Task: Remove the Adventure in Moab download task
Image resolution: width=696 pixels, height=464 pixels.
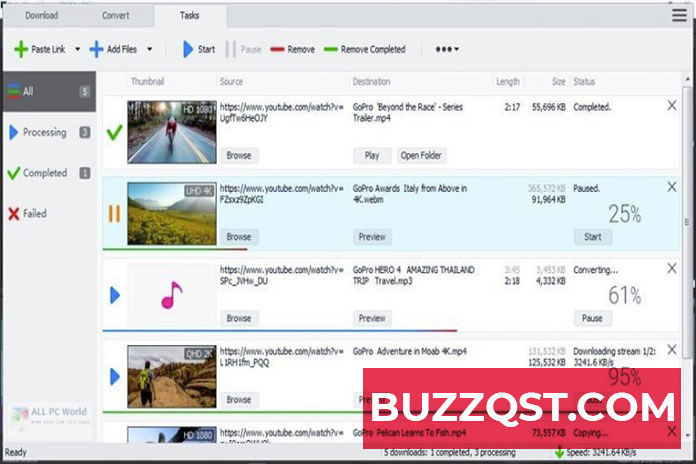Action: 672,350
